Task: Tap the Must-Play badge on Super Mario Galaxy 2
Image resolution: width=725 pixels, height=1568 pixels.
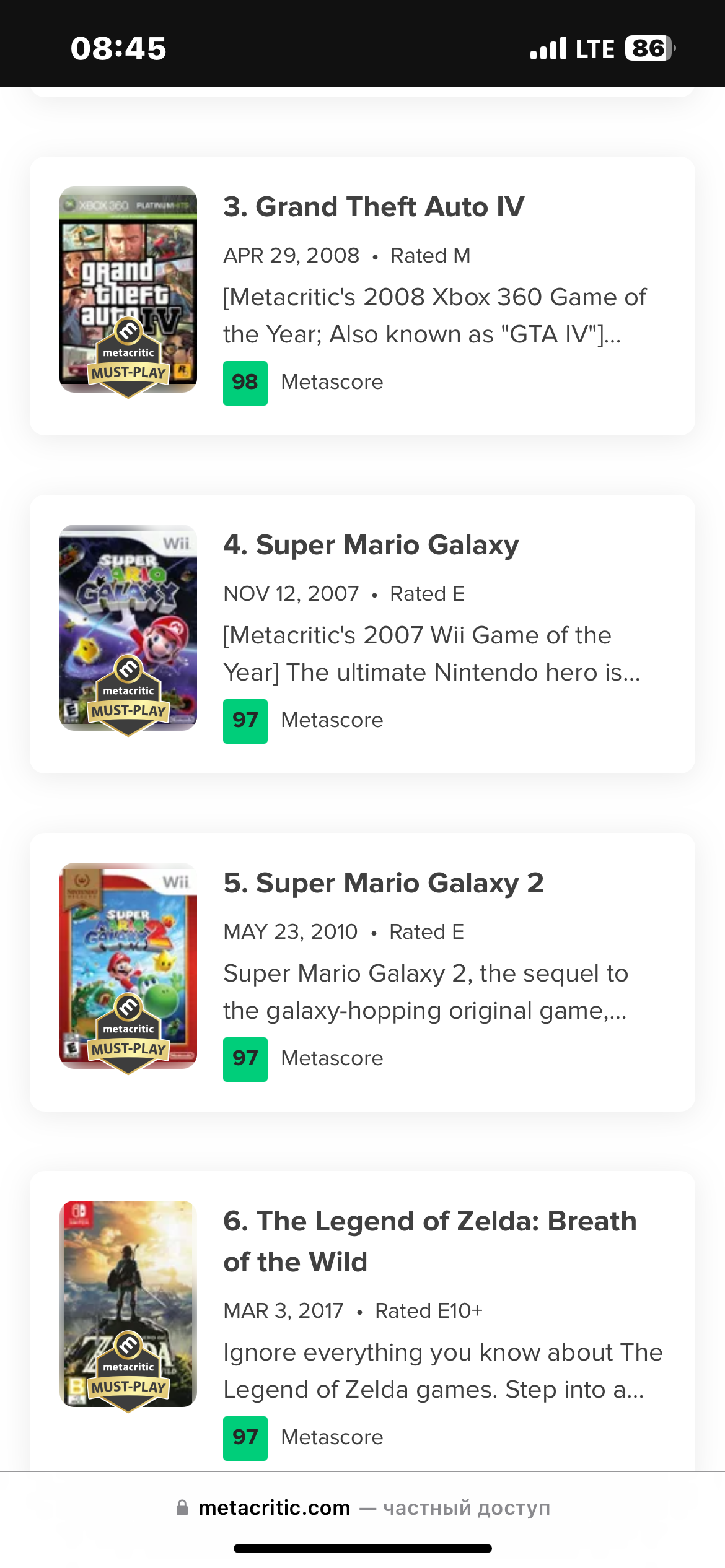Action: (128, 1034)
